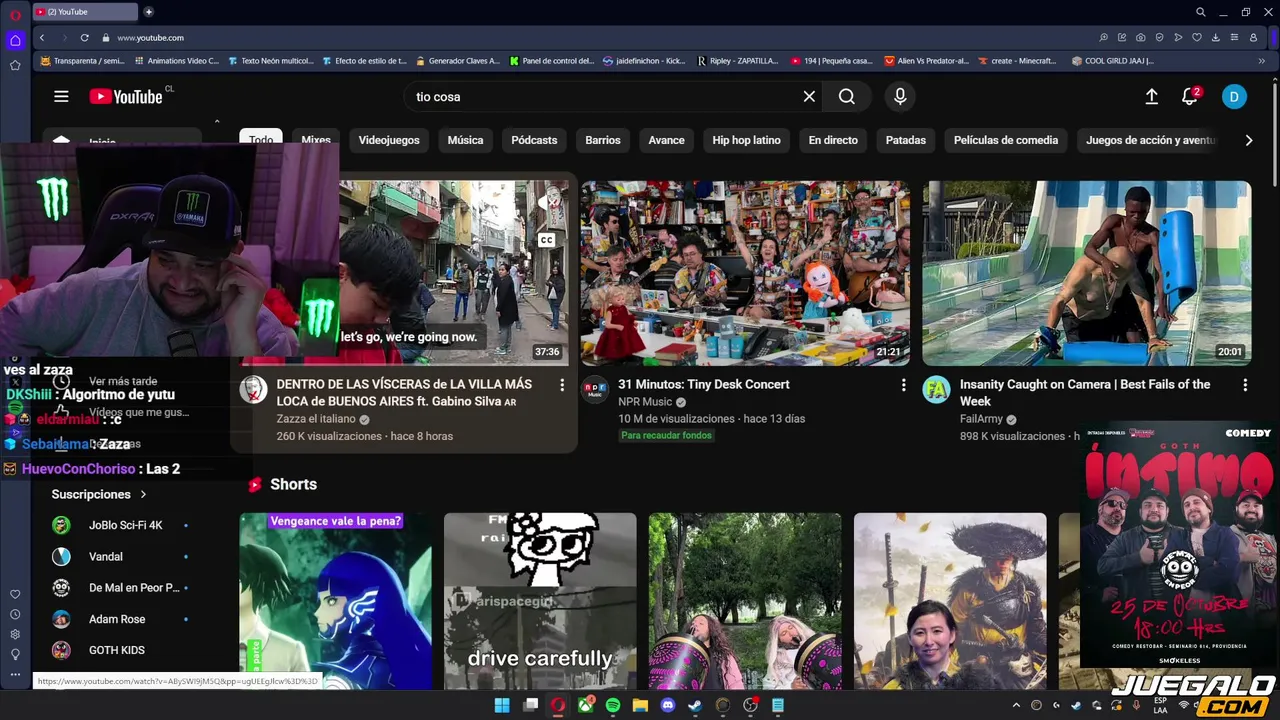Viewport: 1280px width, 720px height.
Task: Select the Música filter chip
Action: pos(465,140)
